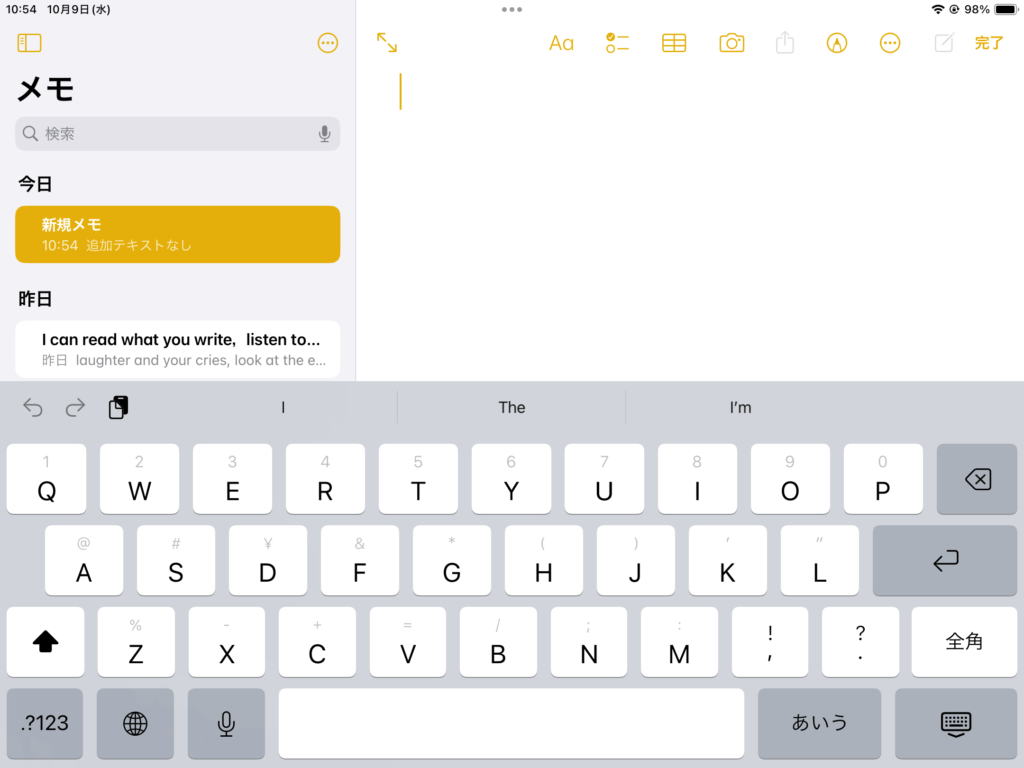Tap the undo arrow
The height and width of the screenshot is (768, 1024).
[33, 407]
